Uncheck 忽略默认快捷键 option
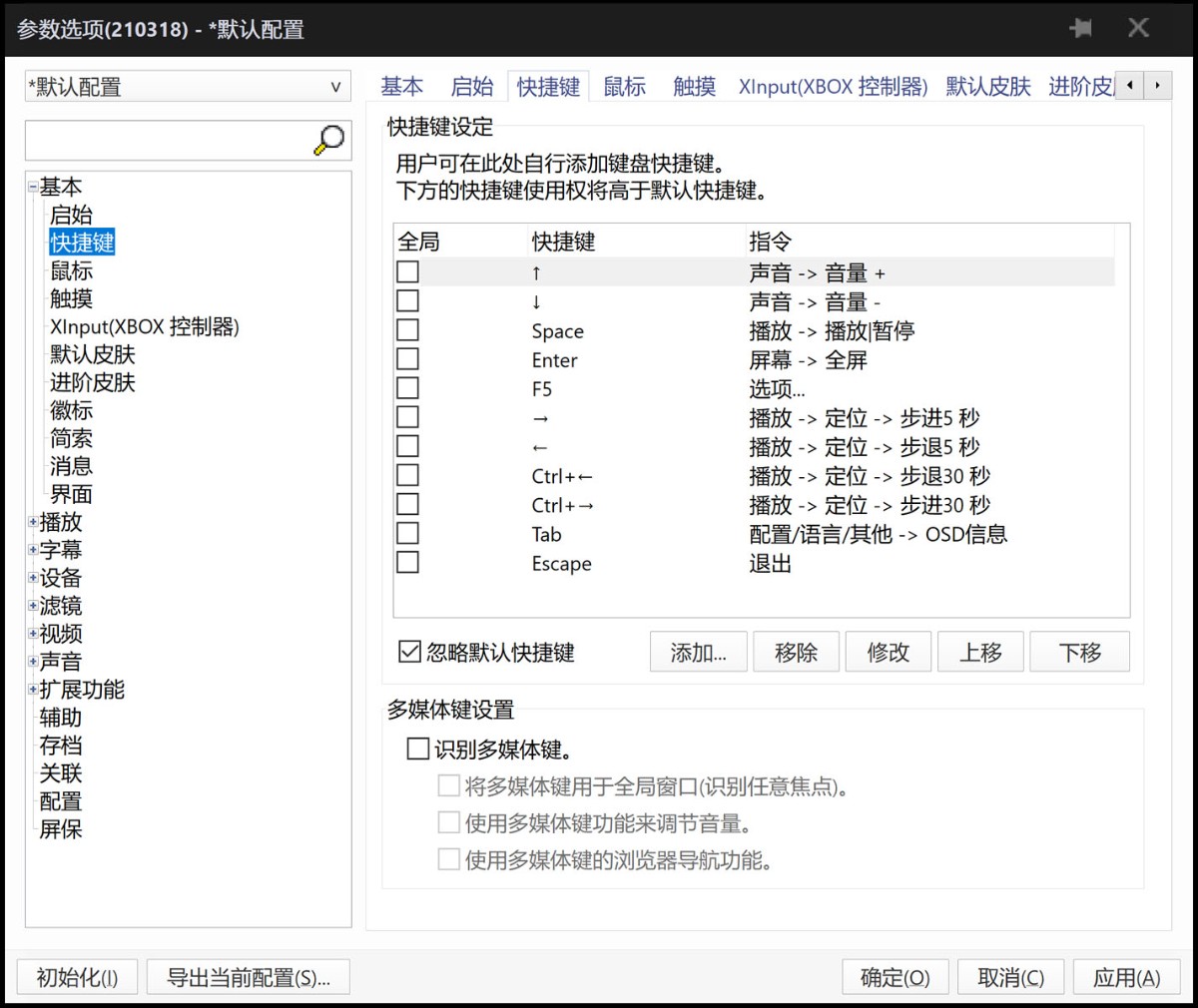Screen dimensions: 1198x1008 pos(409,652)
